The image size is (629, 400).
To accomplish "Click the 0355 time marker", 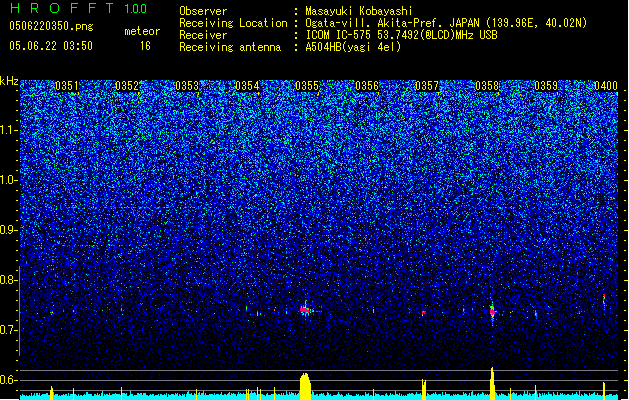I will 307,86.
